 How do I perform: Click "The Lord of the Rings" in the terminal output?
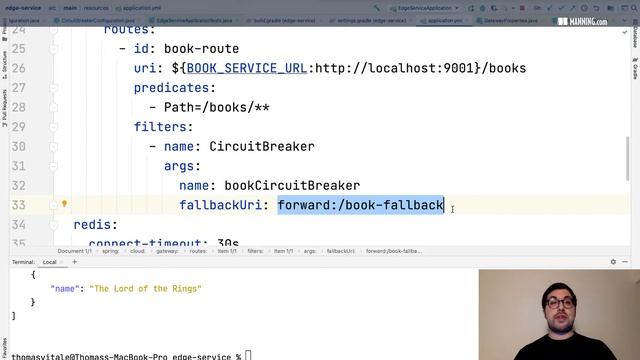click(x=145, y=289)
